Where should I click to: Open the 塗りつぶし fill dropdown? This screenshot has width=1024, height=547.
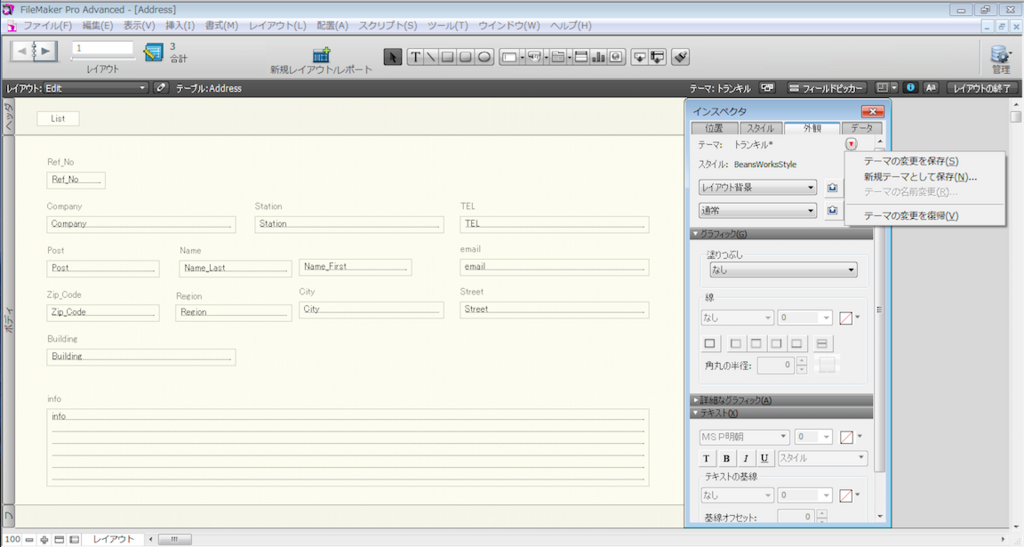point(784,270)
